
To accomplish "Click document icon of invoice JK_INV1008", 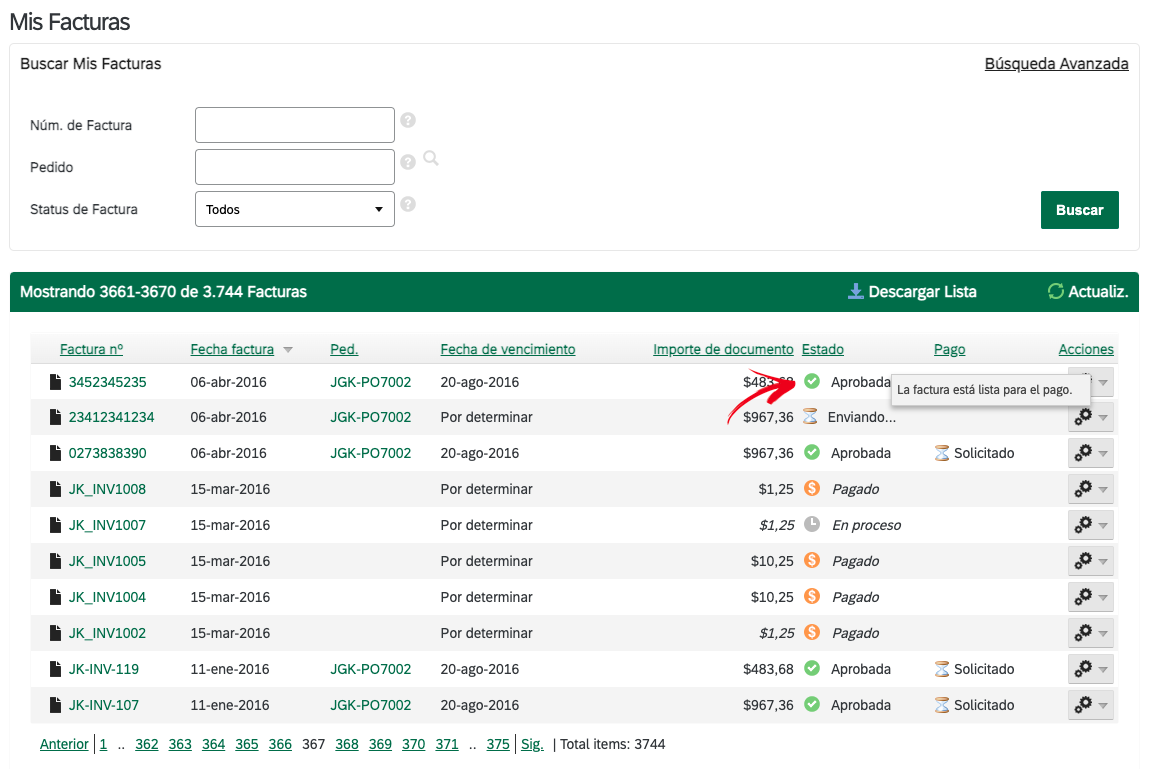I will pos(55,489).
